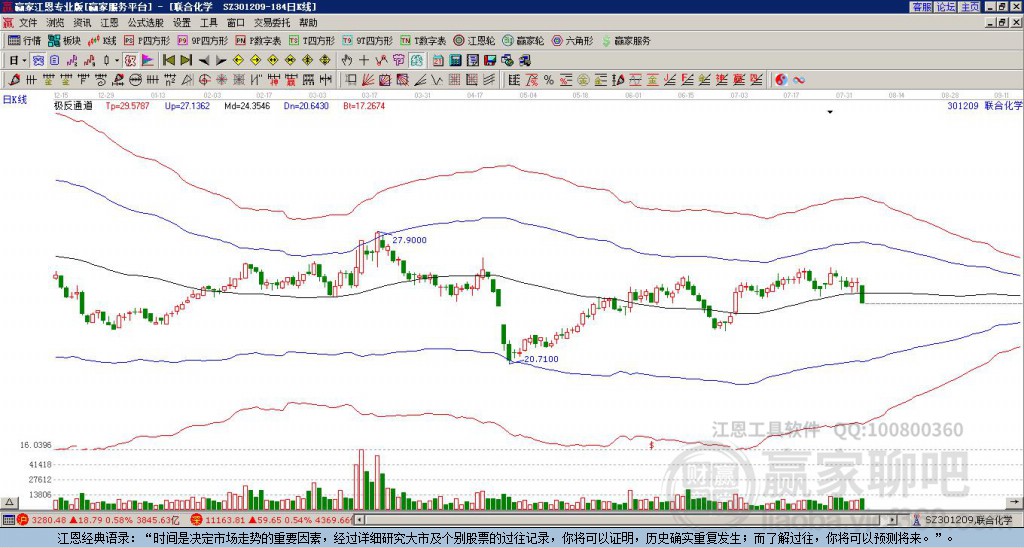
Task: Click the 20.7100 low price label
Action: click(541, 359)
